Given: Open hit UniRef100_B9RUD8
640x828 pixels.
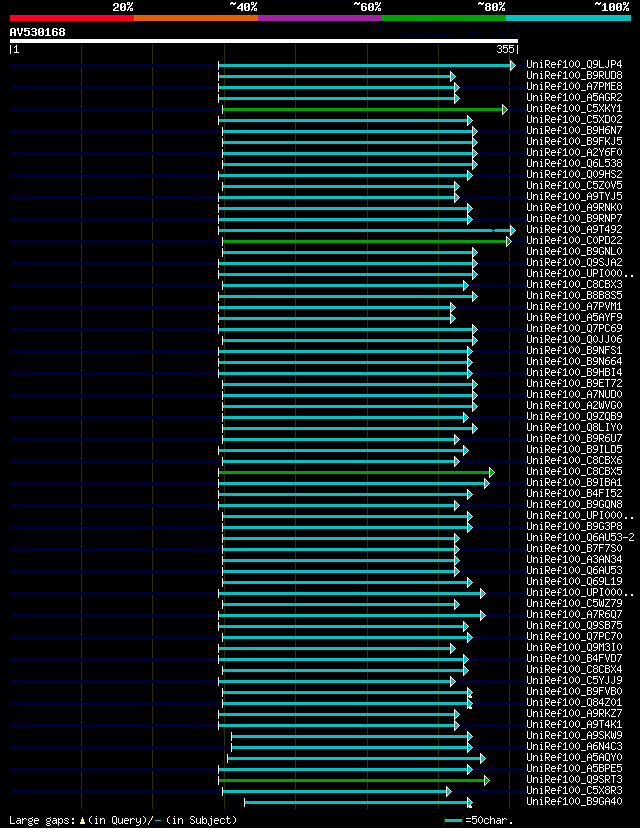Looking at the screenshot, I should [x=574, y=76].
